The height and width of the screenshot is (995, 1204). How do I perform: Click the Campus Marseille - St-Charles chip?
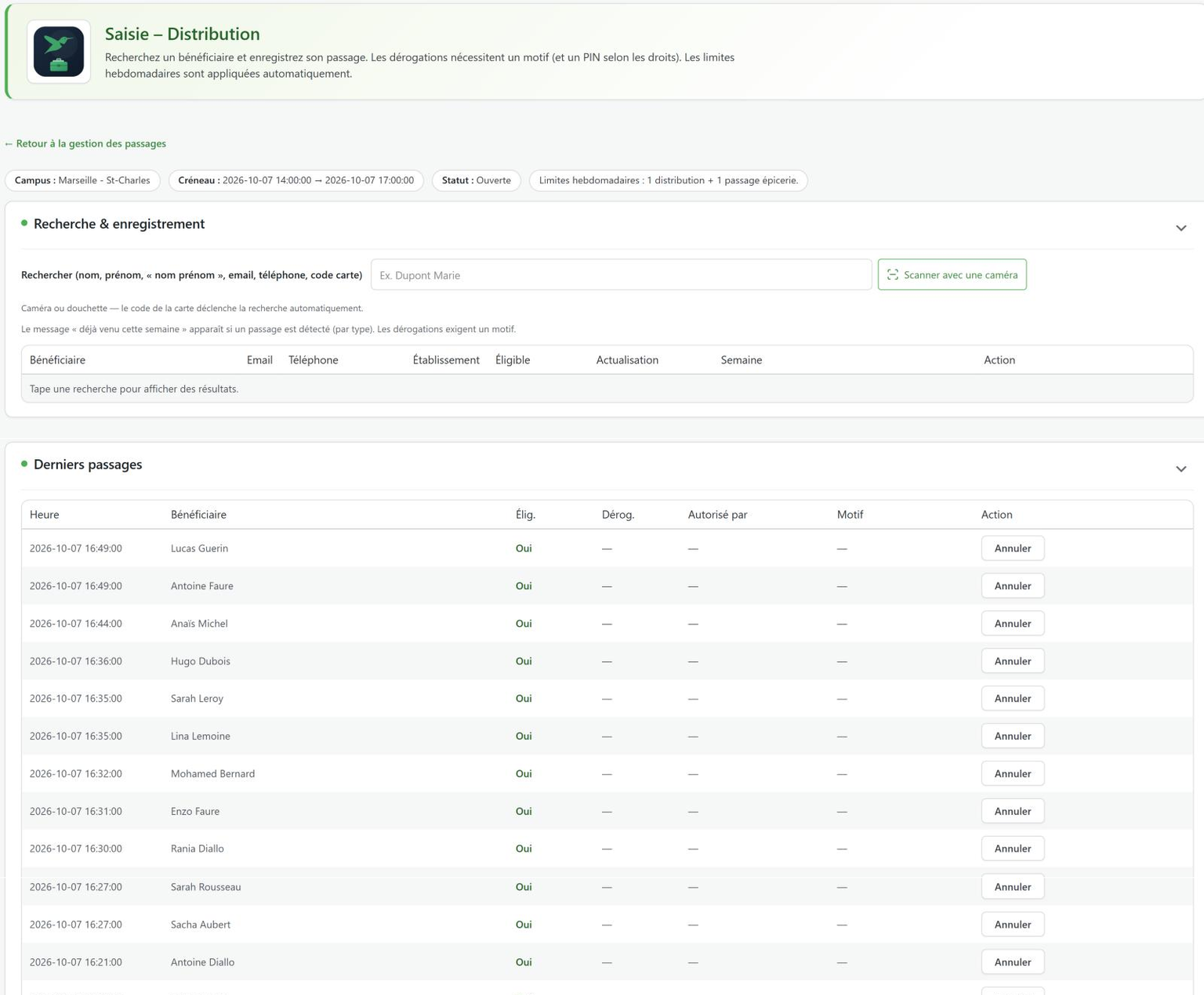point(82,180)
